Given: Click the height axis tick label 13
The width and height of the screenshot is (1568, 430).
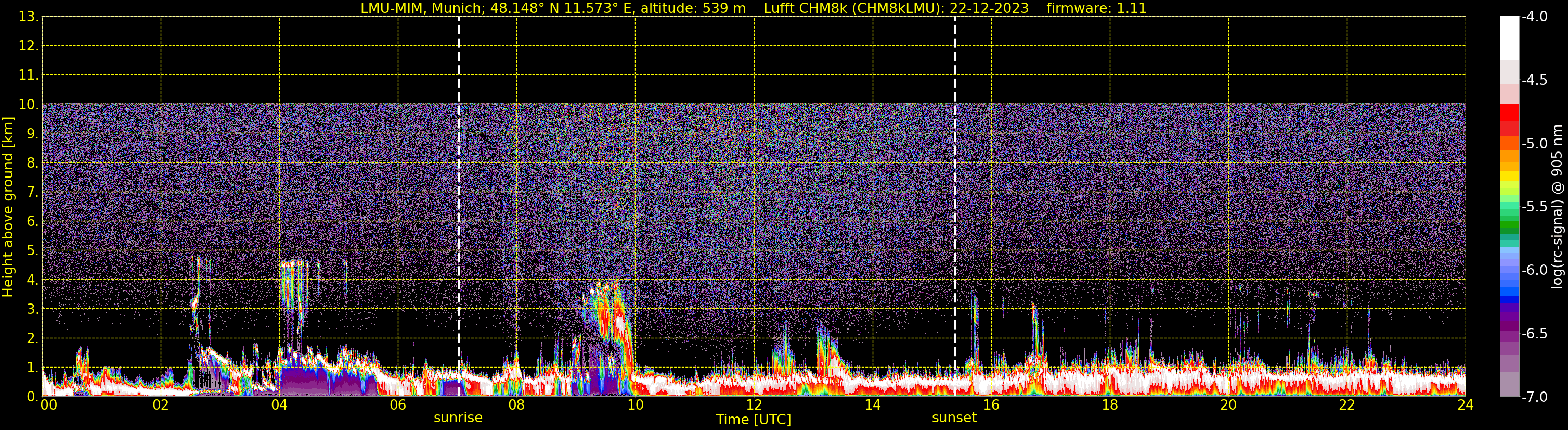Looking at the screenshot, I should tap(28, 17).
